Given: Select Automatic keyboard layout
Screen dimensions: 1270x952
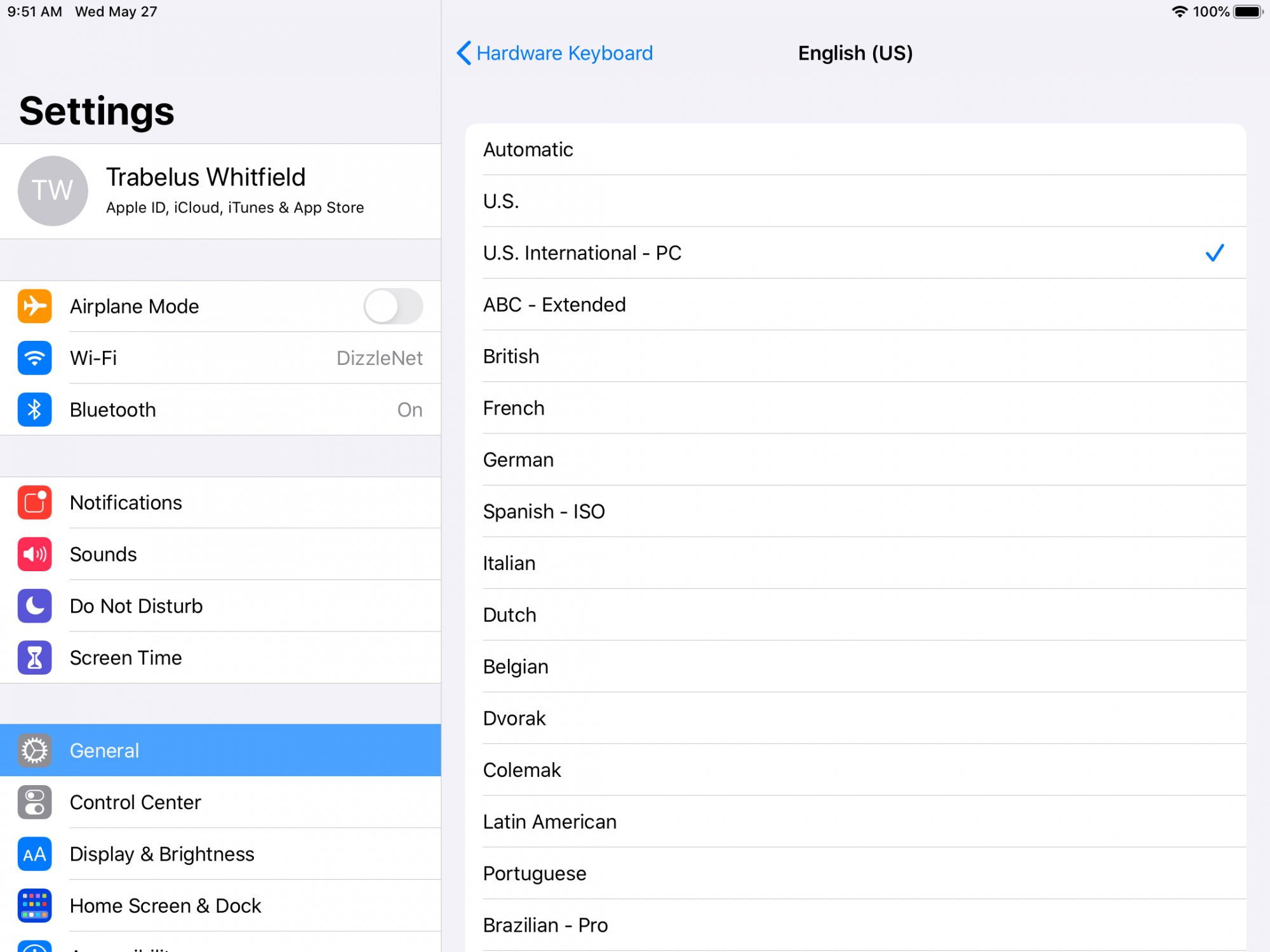Looking at the screenshot, I should [x=855, y=150].
